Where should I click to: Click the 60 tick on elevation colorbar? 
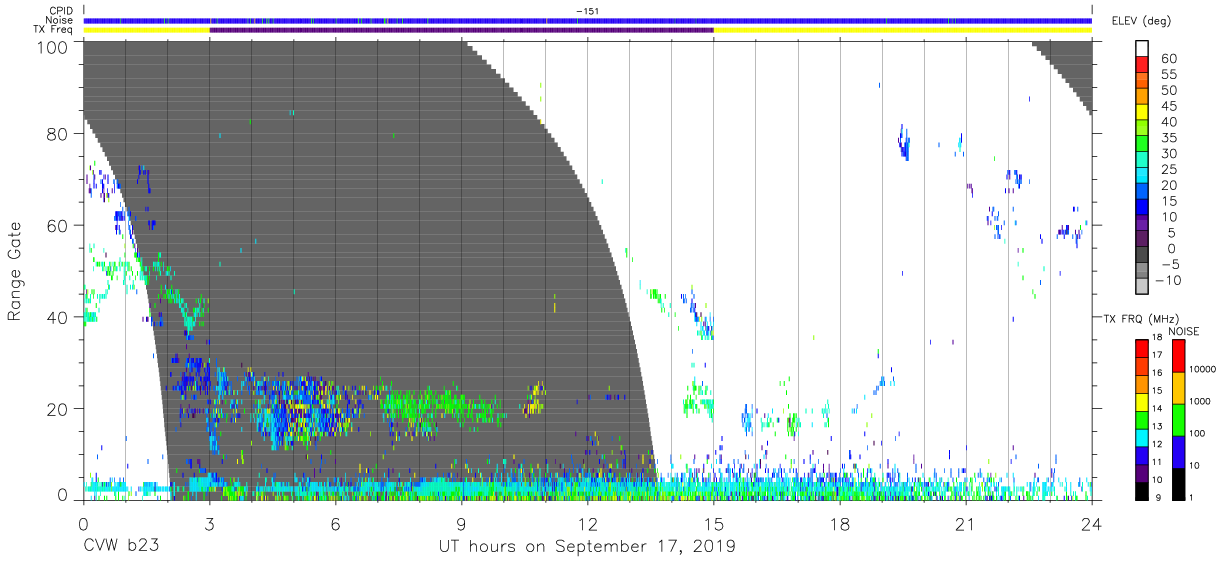coord(1167,59)
